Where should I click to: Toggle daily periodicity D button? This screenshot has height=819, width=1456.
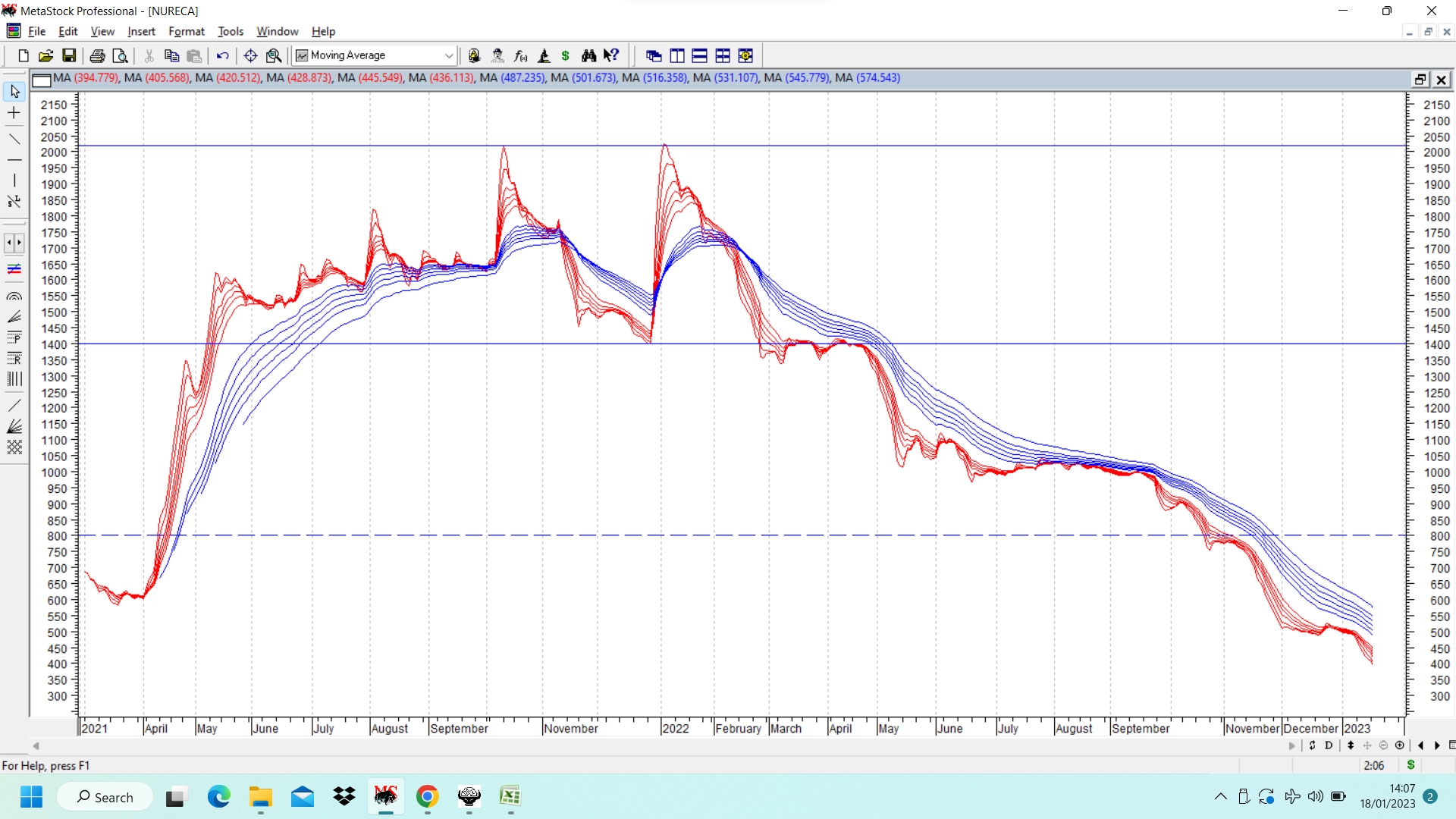point(1329,745)
